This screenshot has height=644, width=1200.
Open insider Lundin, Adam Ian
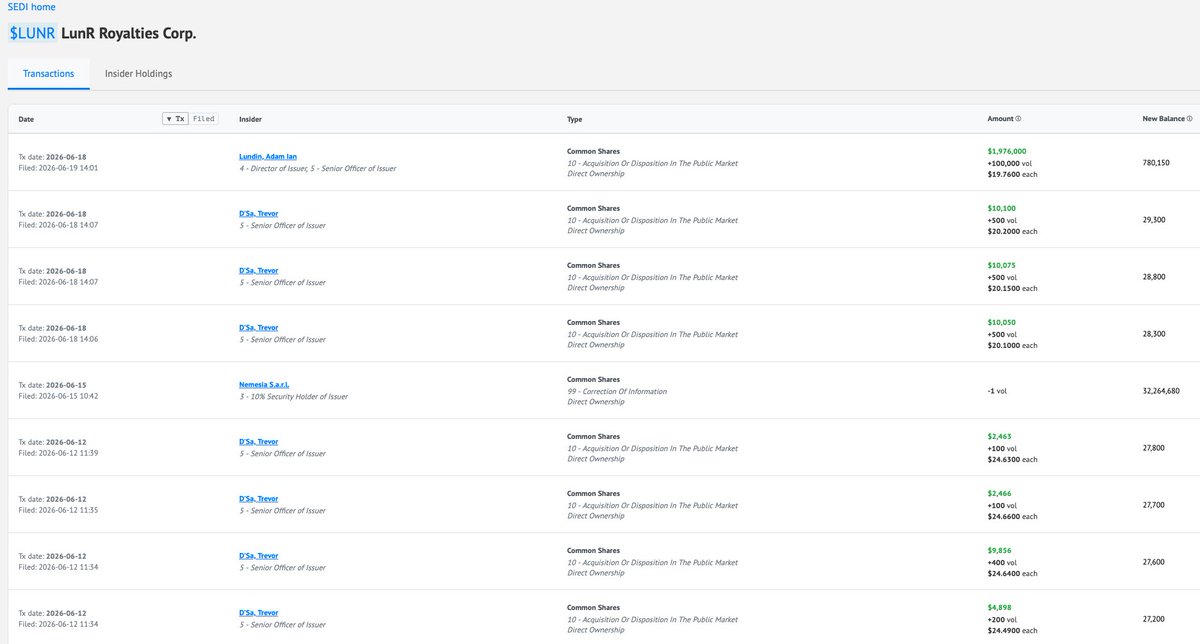[268, 157]
